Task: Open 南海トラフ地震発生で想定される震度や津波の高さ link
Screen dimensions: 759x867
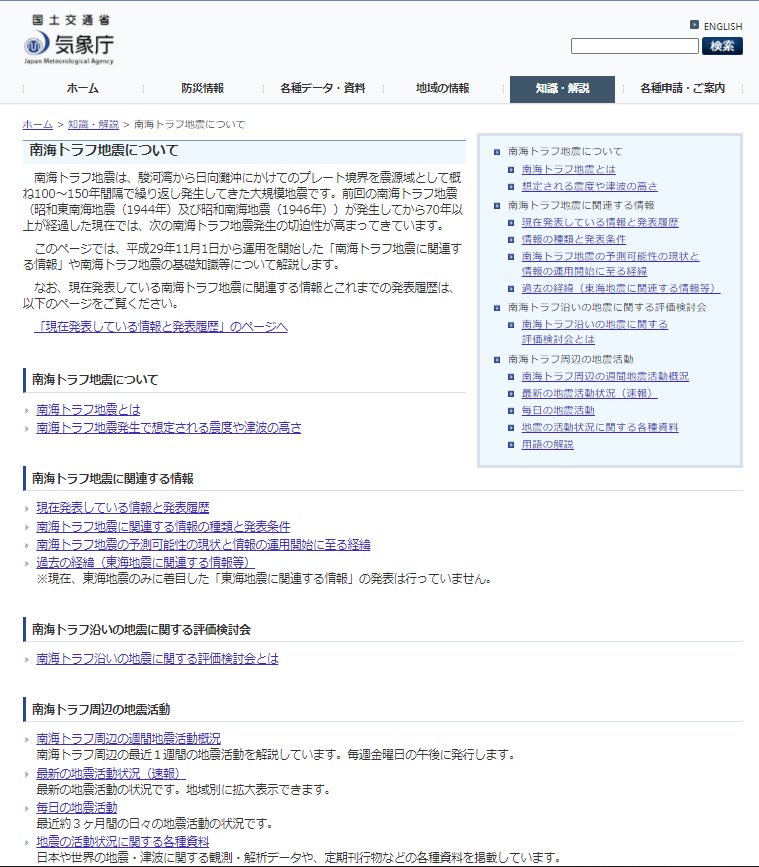Action: click(169, 427)
